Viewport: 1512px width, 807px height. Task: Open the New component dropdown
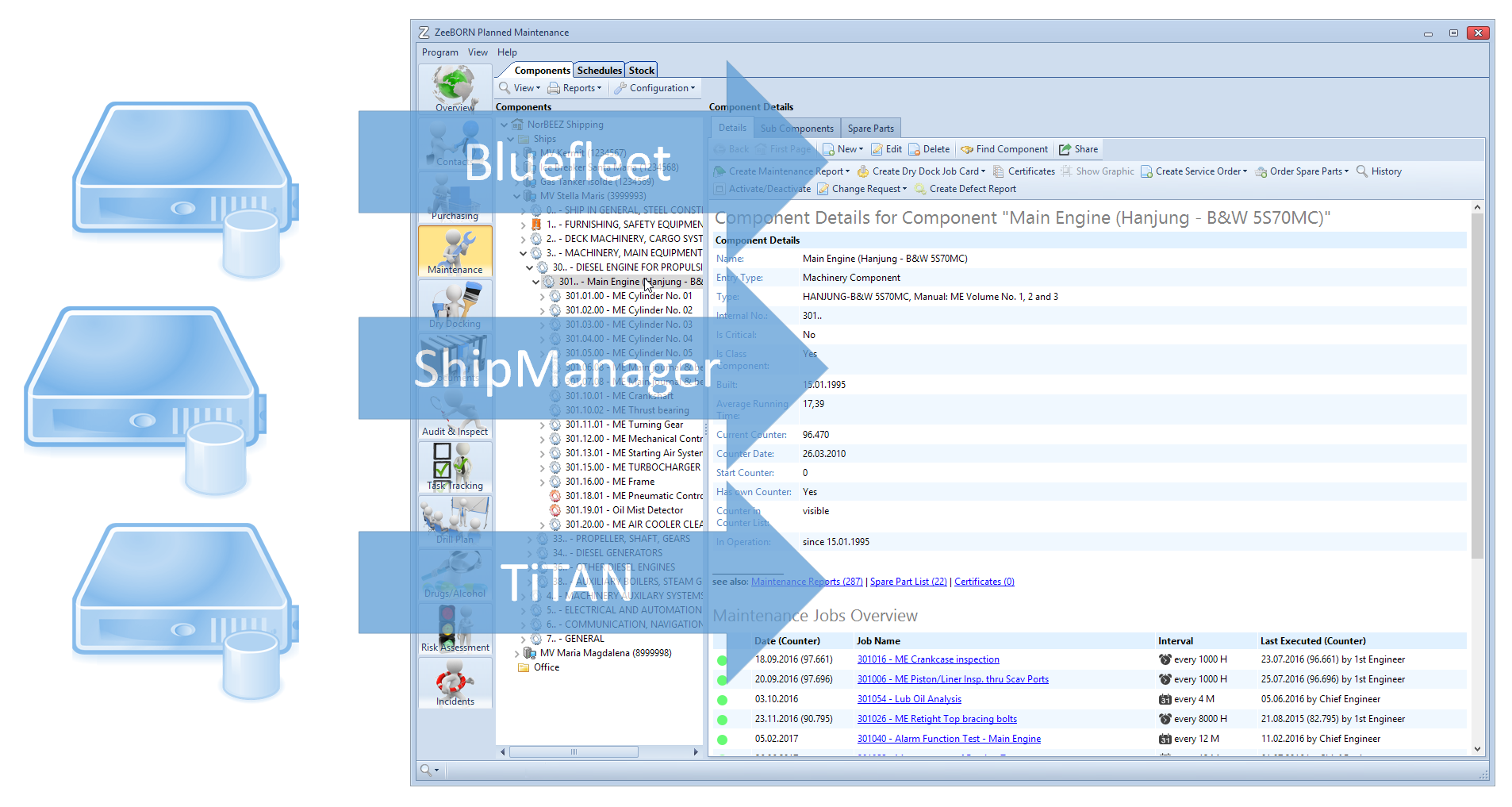843,149
